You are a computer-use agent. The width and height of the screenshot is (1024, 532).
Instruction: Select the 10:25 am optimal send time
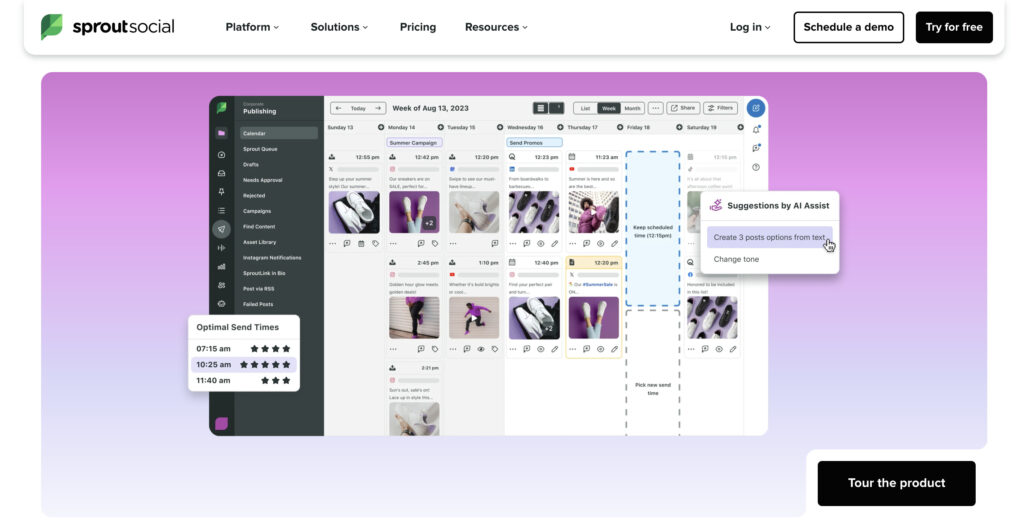[244, 364]
